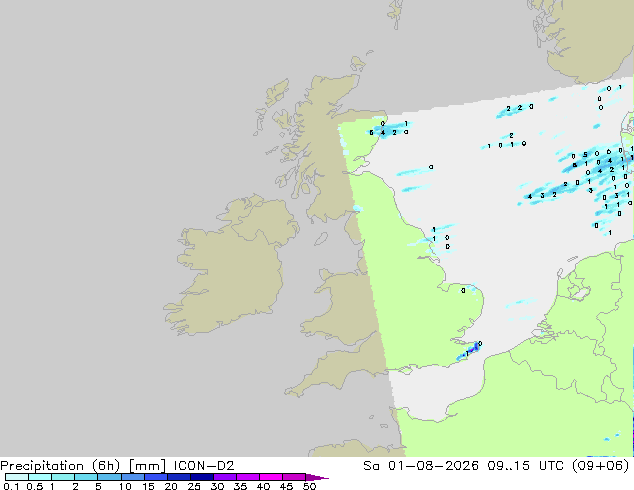Click the '09..15 UTC' time range
This screenshot has height=490, width=634.
click(528, 466)
